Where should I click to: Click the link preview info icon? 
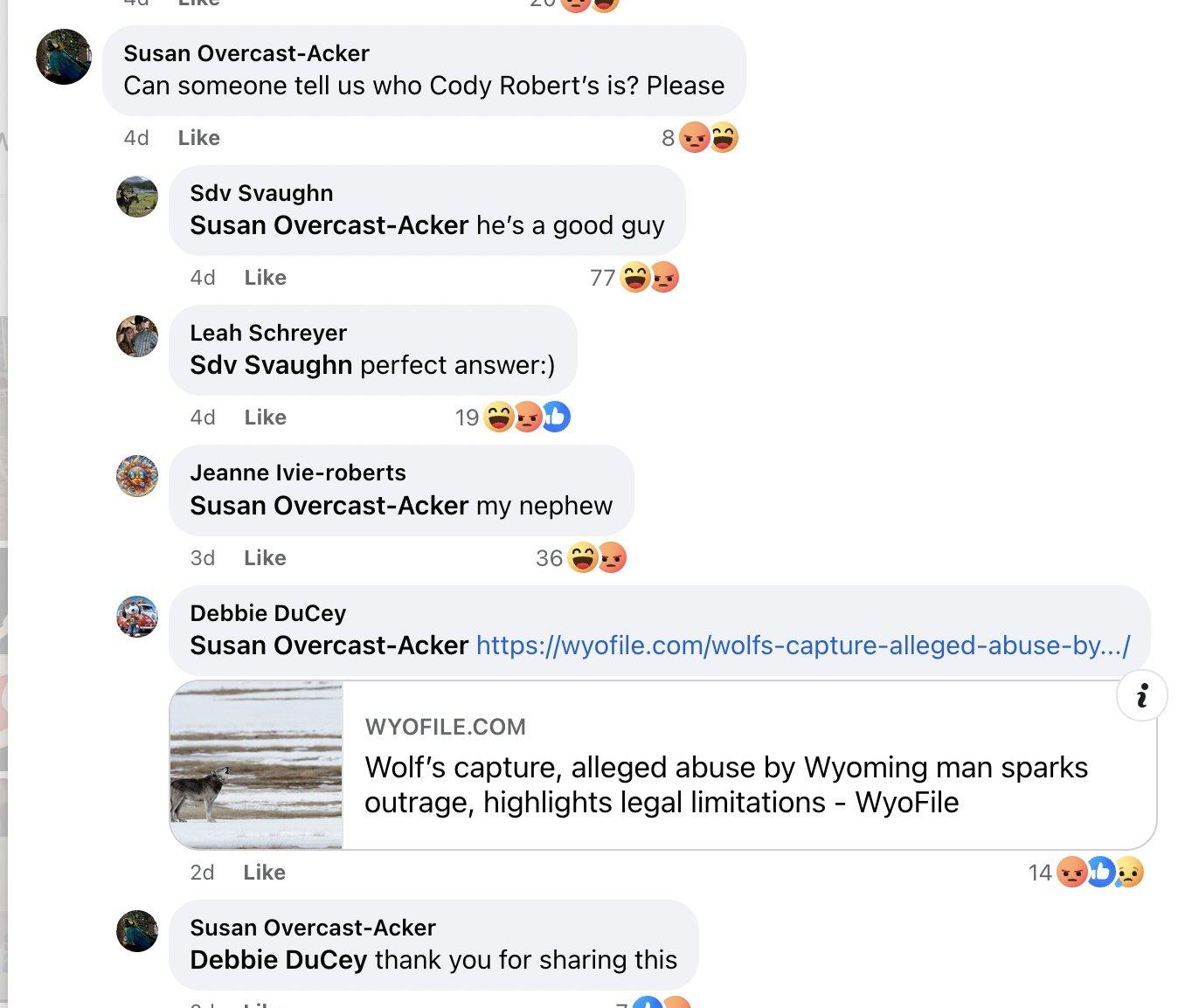click(1141, 695)
